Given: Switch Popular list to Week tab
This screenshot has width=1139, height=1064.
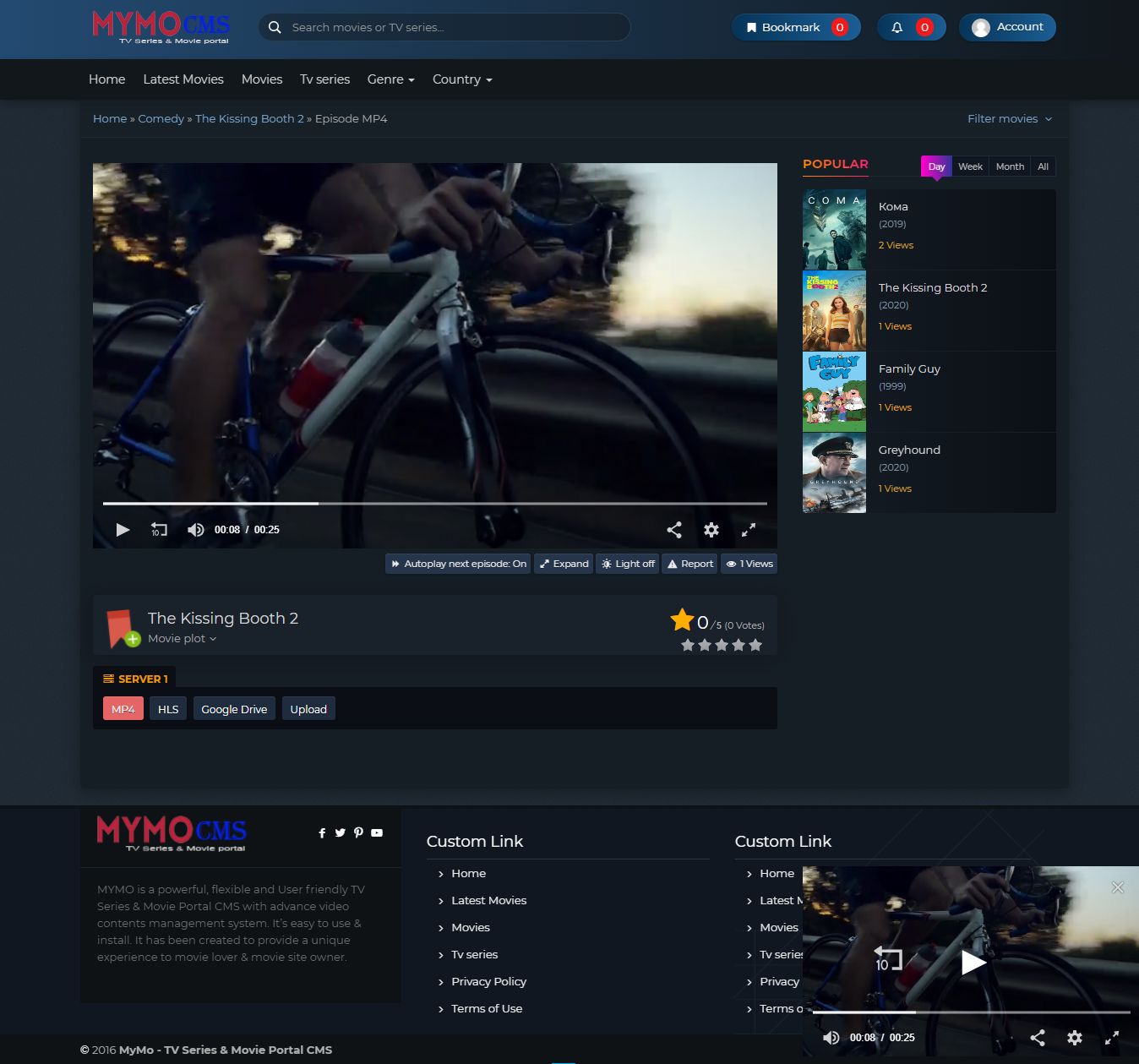Looking at the screenshot, I should (970, 166).
